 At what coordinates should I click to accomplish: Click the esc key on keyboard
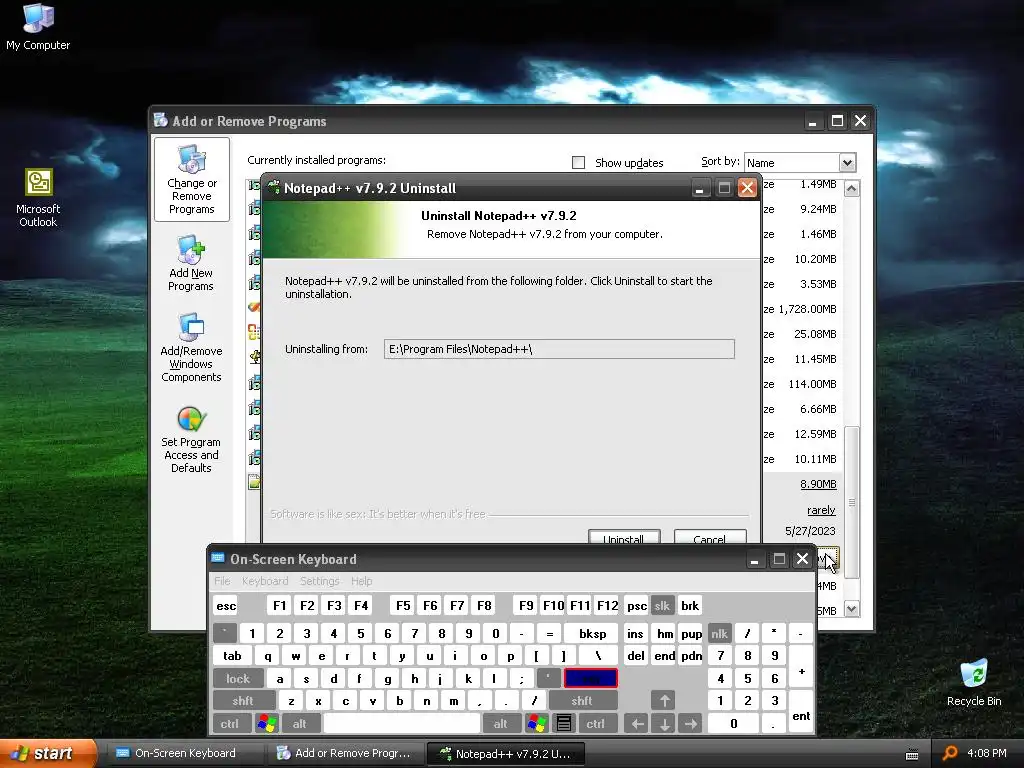[226, 605]
